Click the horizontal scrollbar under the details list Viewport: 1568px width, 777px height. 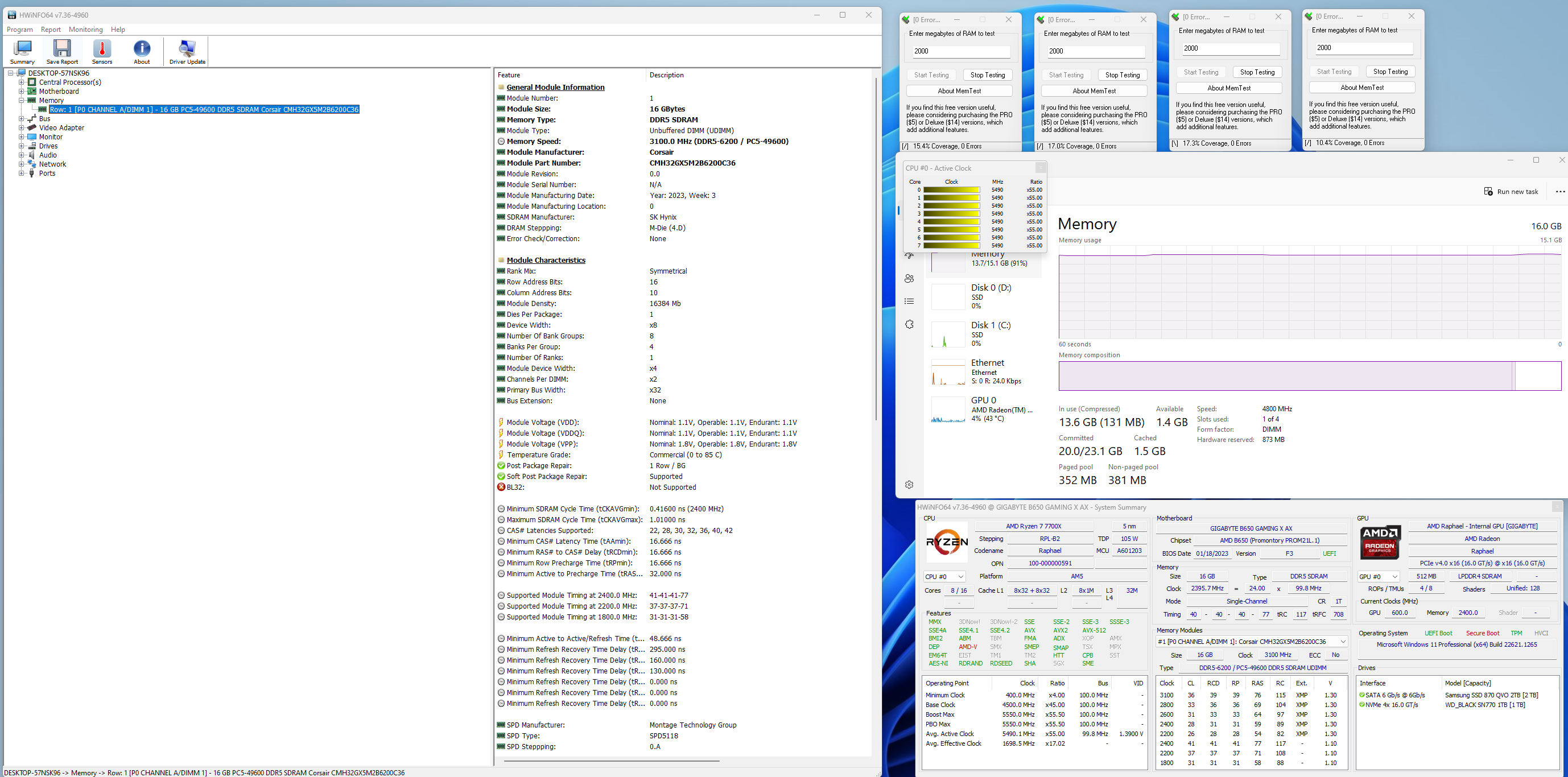pyautogui.click(x=612, y=761)
